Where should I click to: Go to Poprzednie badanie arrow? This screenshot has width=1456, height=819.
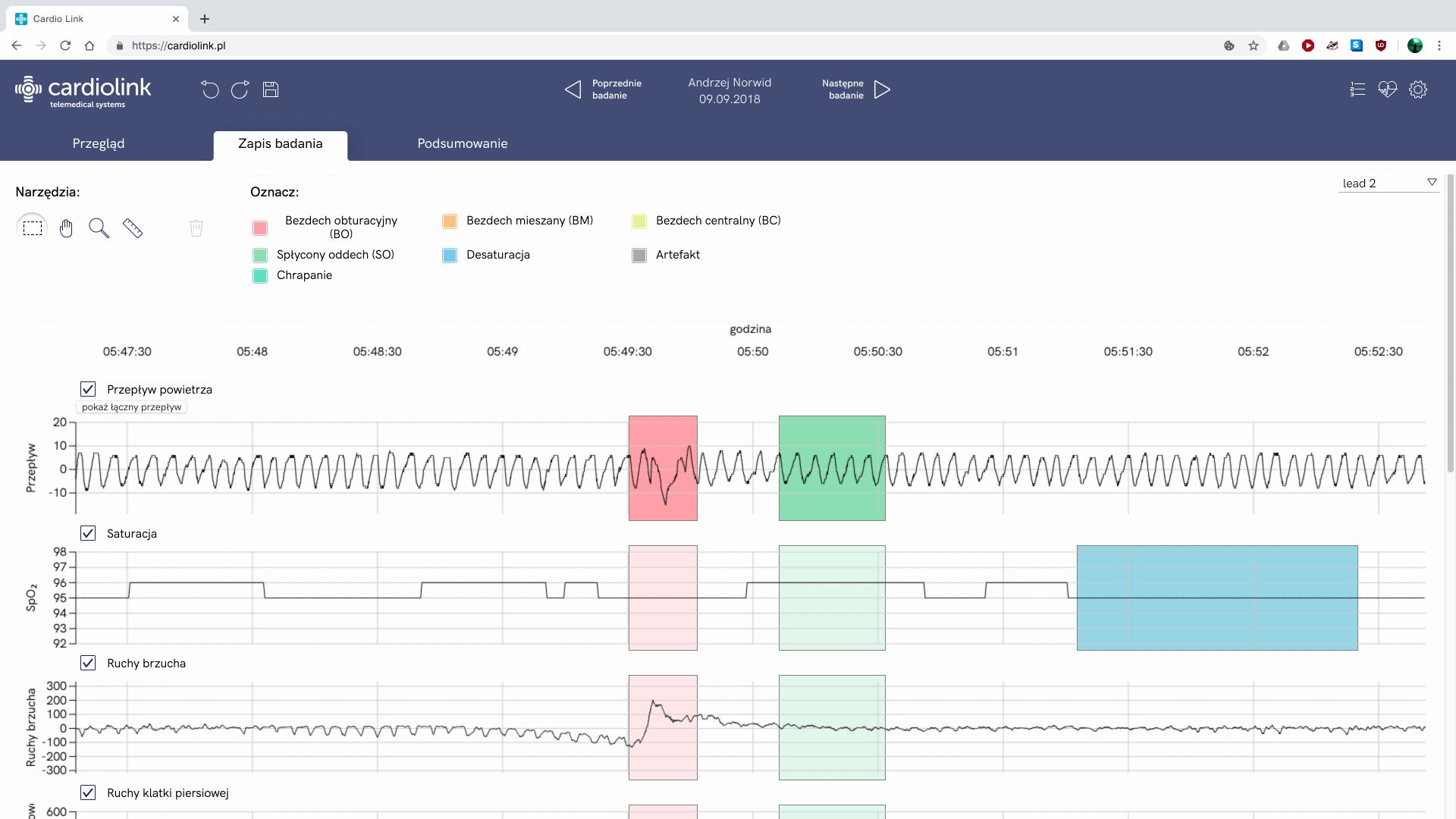[573, 89]
